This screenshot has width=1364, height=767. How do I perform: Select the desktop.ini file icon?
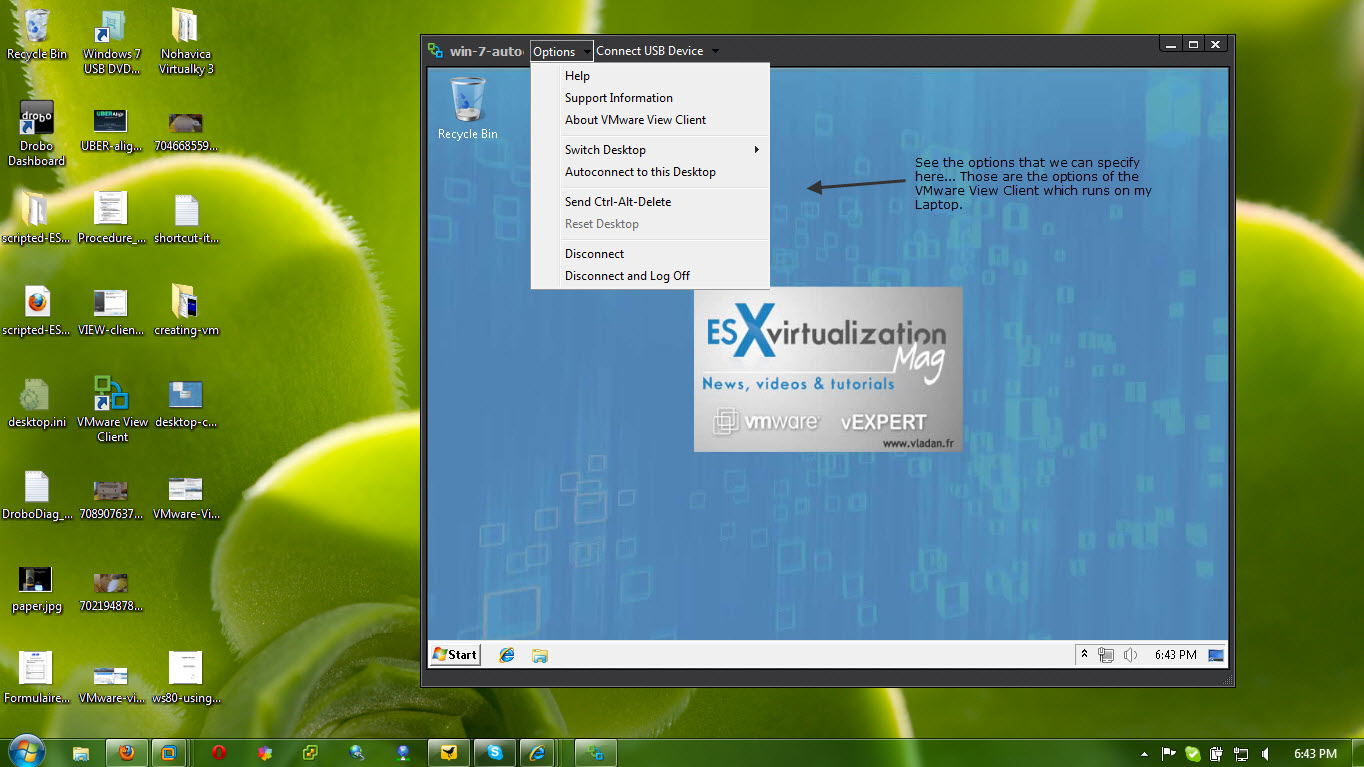tap(37, 403)
